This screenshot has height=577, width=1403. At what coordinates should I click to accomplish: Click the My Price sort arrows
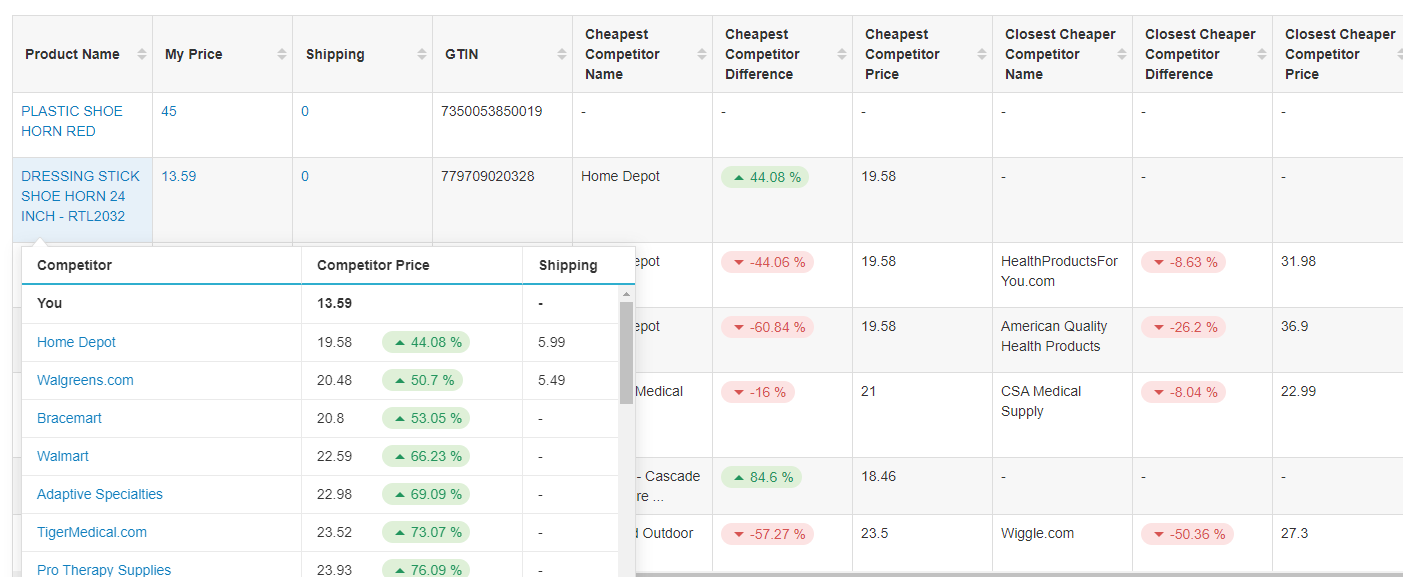282,54
